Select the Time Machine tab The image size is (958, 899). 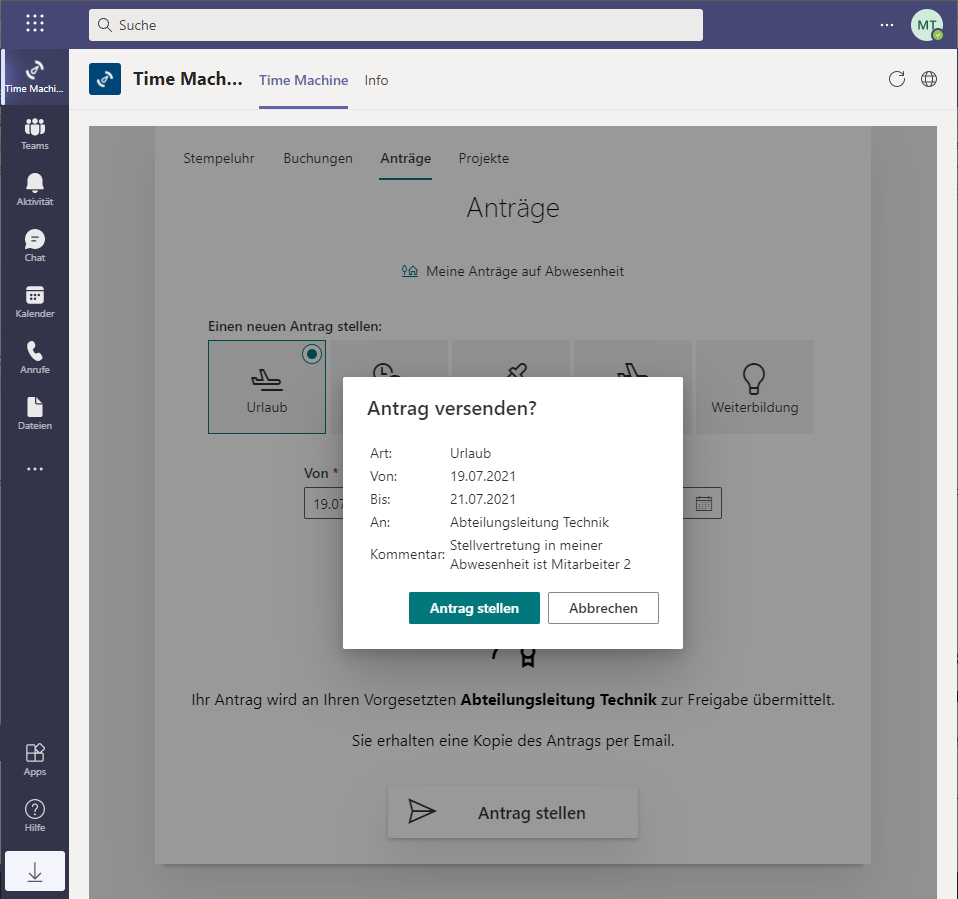point(303,80)
